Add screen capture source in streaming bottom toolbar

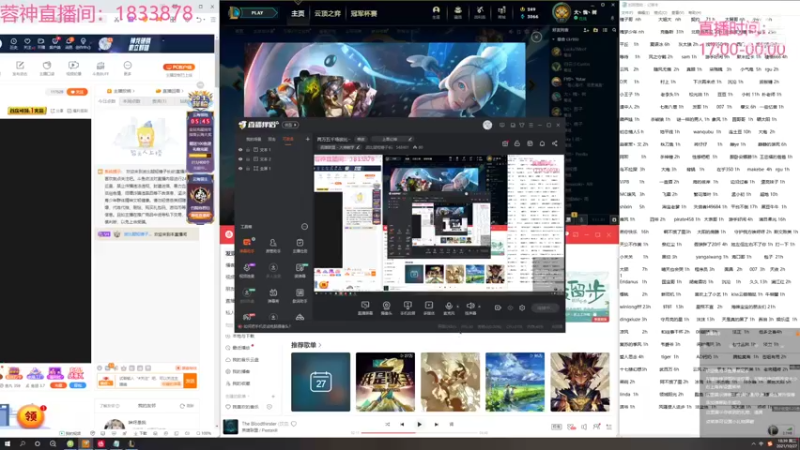coord(365,308)
